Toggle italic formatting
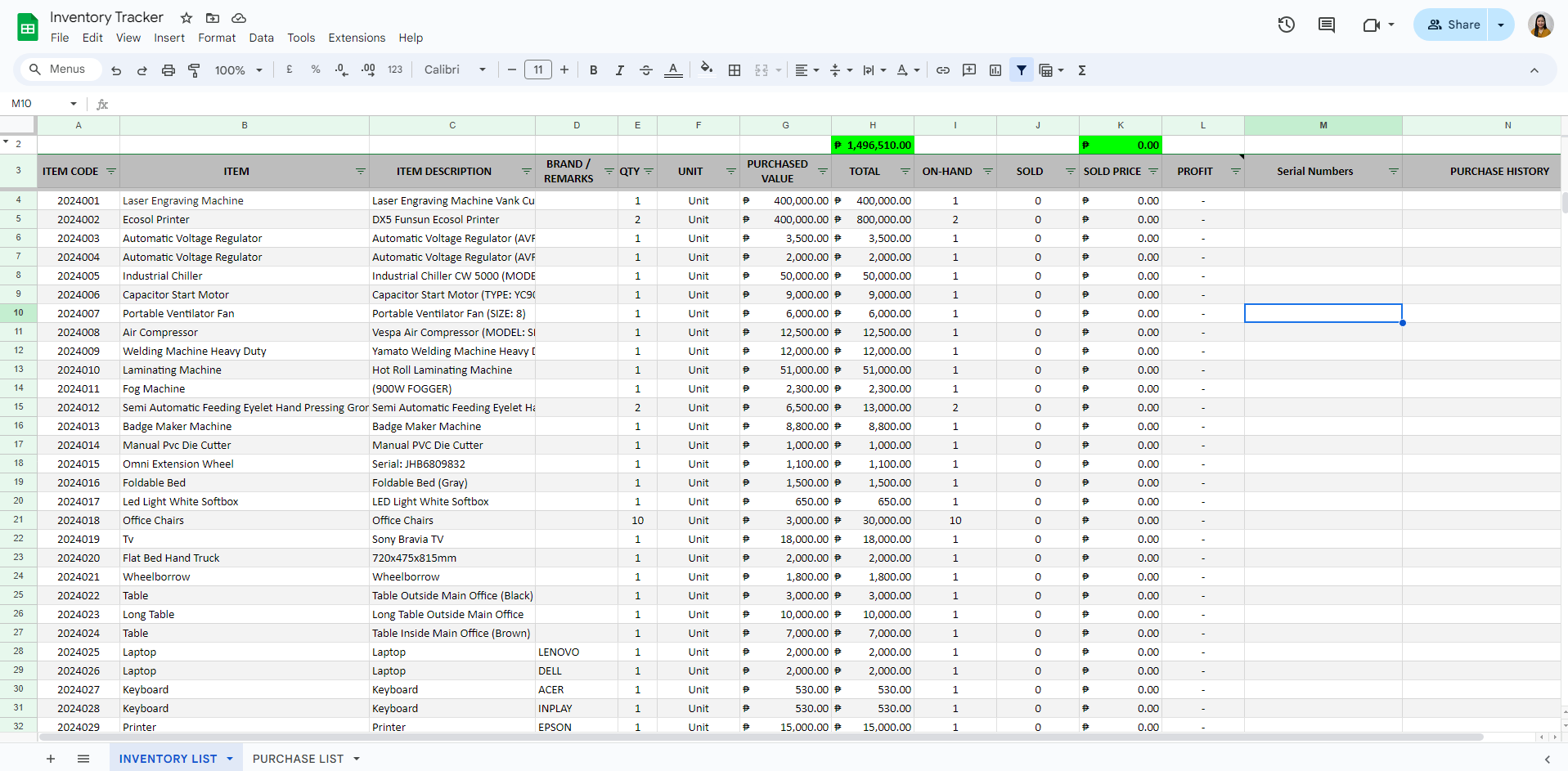 (619, 70)
